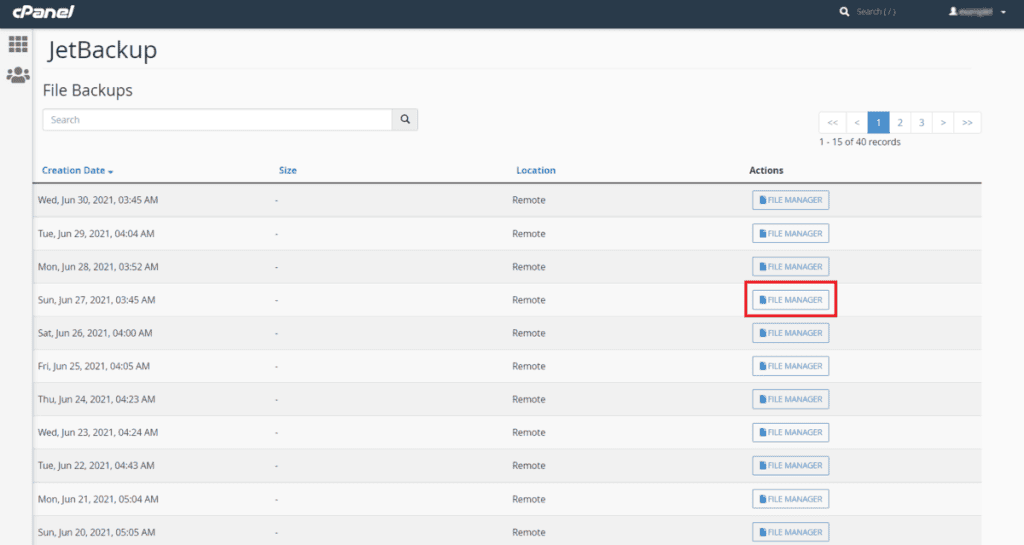The width and height of the screenshot is (1024, 545).
Task: Click Remote location in Jun 30 row
Action: click(x=528, y=200)
